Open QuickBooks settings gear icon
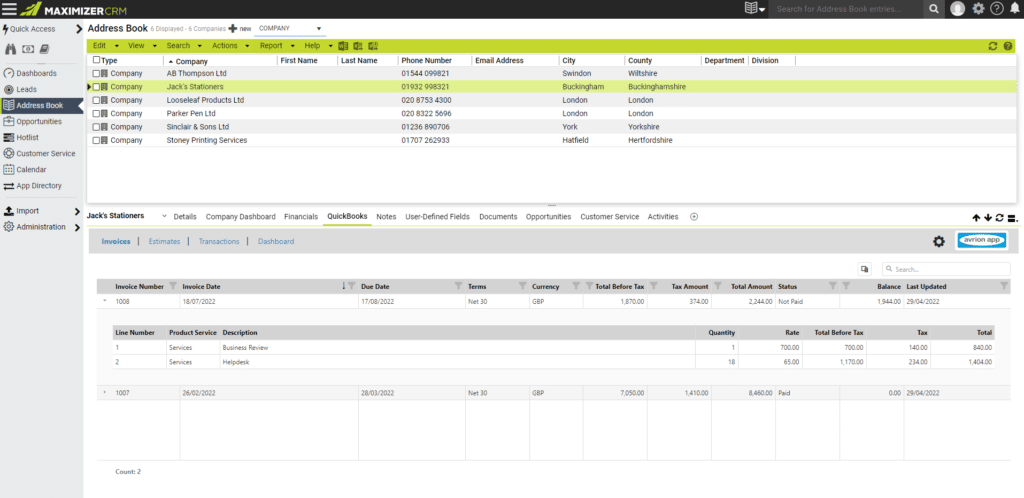1024x498 pixels. pyautogui.click(x=938, y=241)
